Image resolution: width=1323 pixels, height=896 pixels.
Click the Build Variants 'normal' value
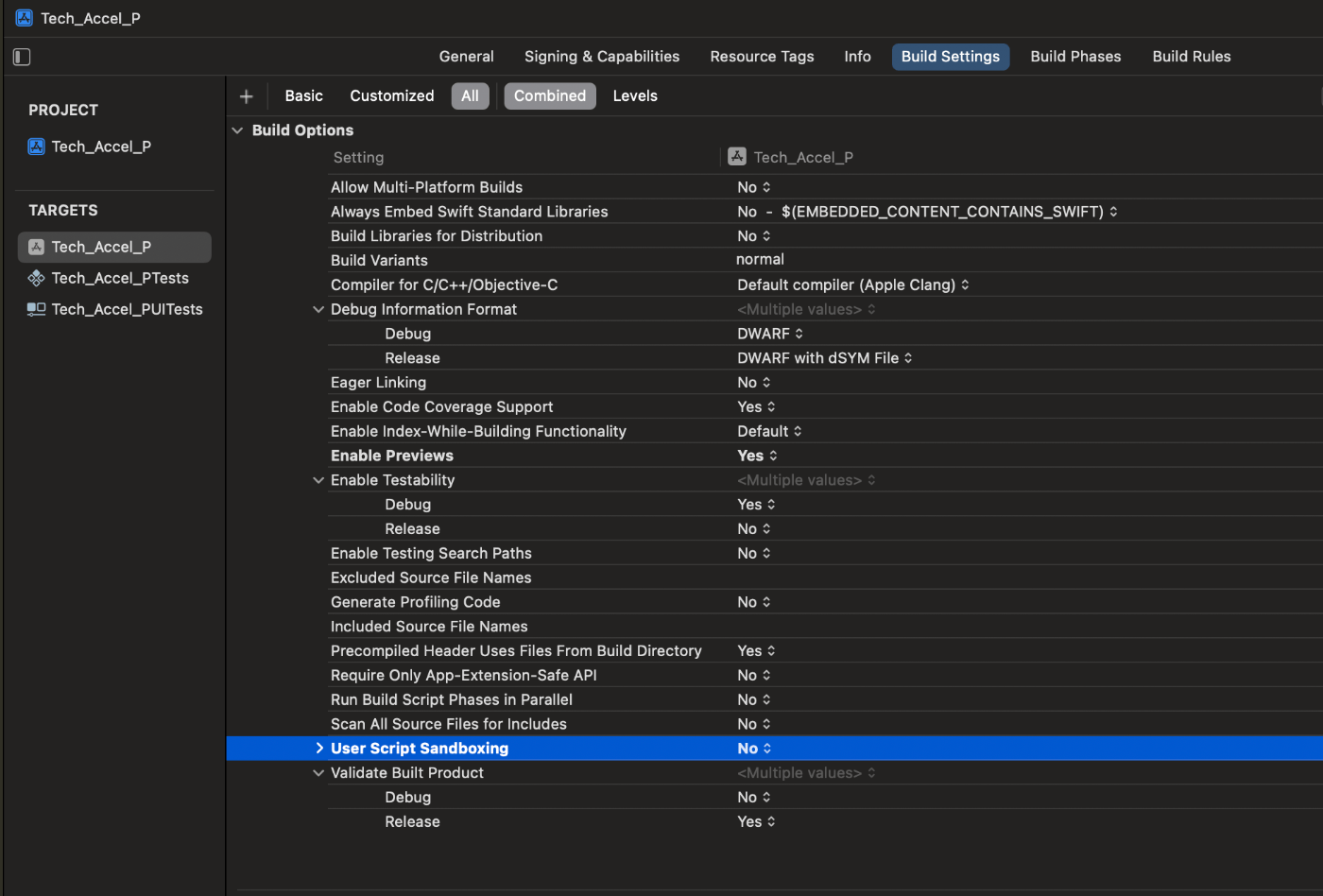click(x=760, y=260)
